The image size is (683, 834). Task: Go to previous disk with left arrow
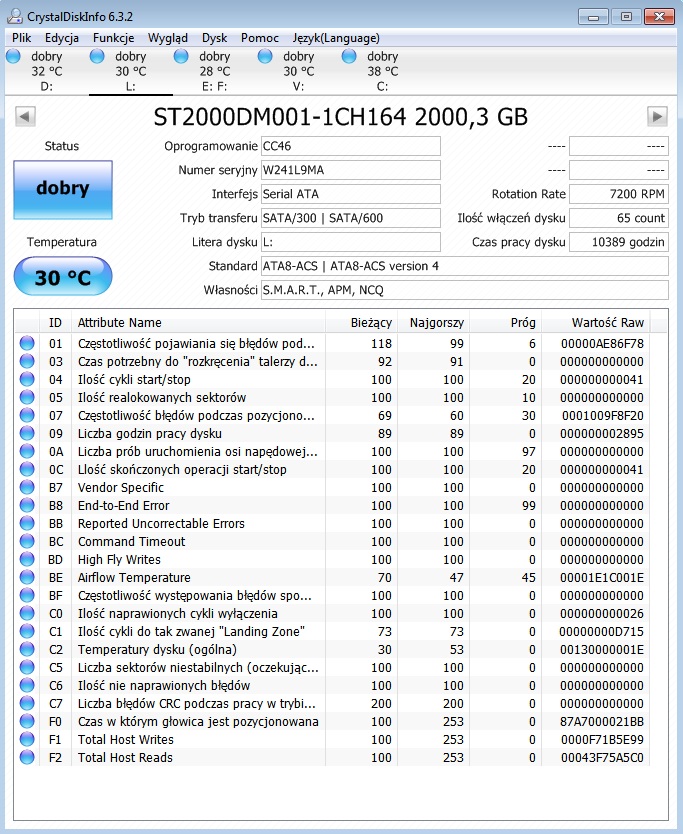[x=25, y=116]
